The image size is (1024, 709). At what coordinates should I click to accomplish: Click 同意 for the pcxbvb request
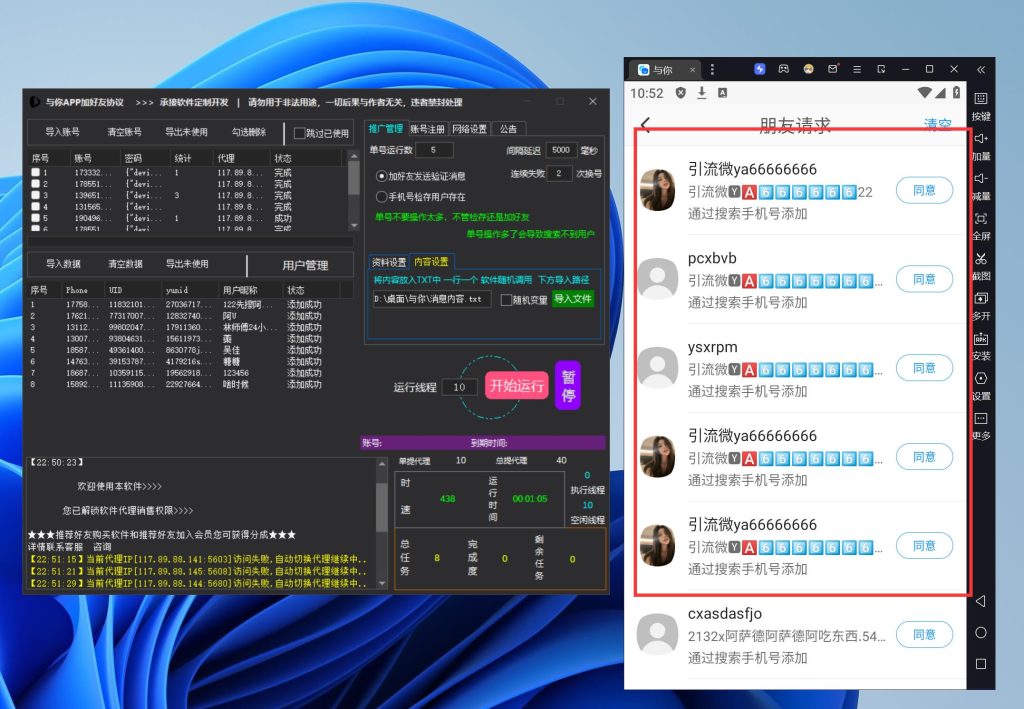pos(924,279)
